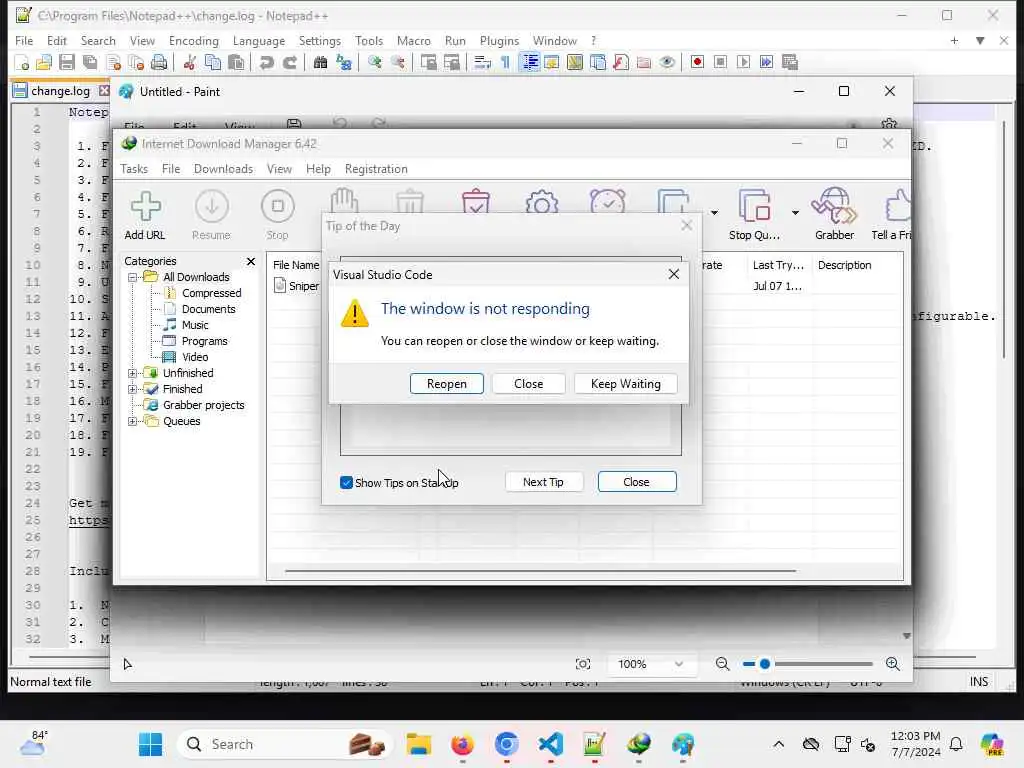Select the Music category

pos(195,325)
